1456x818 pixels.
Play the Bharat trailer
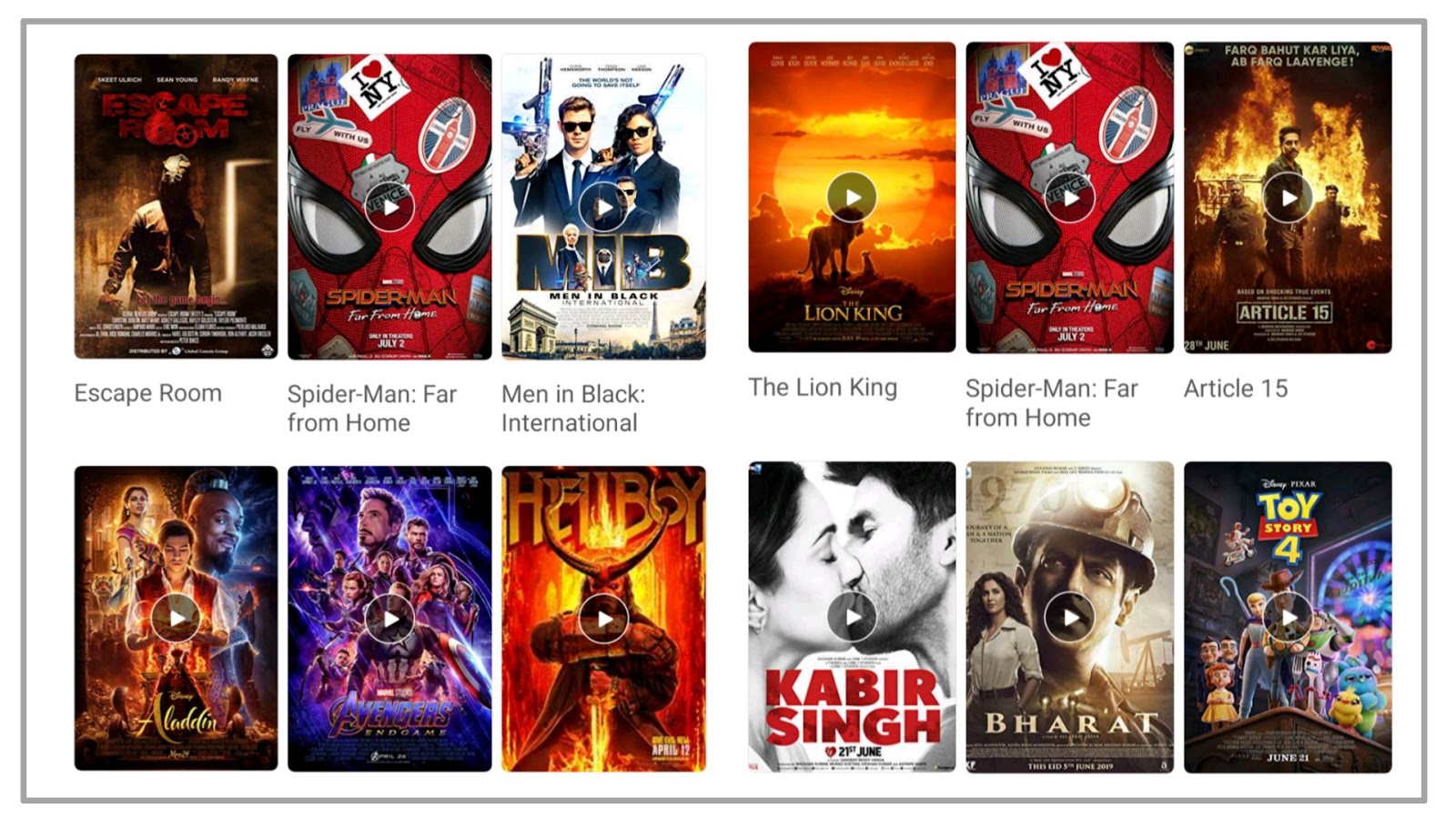pyautogui.click(x=1069, y=617)
